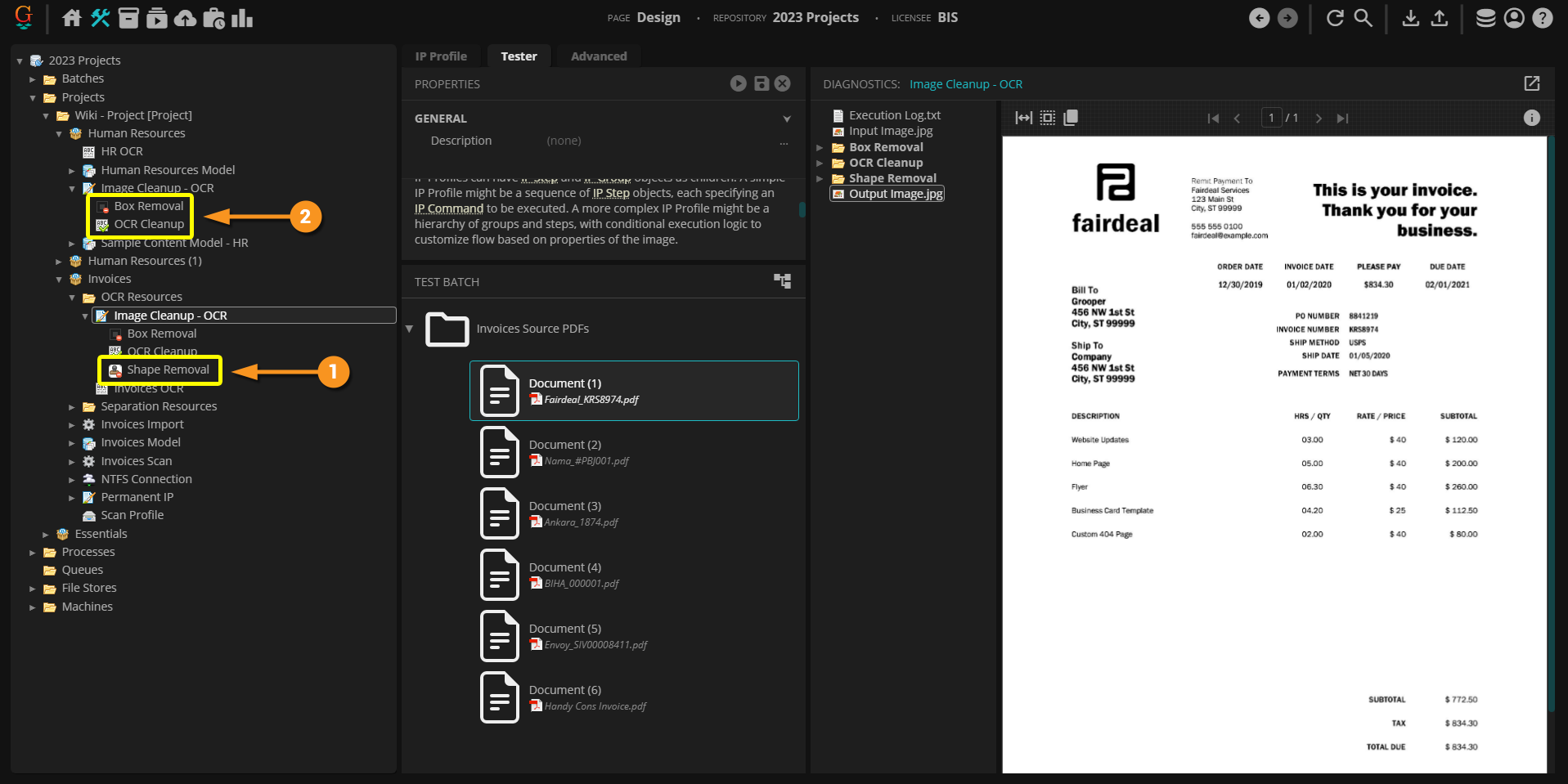Viewport: 1568px width, 784px height.
Task: Click the page number input field
Action: 1270,118
